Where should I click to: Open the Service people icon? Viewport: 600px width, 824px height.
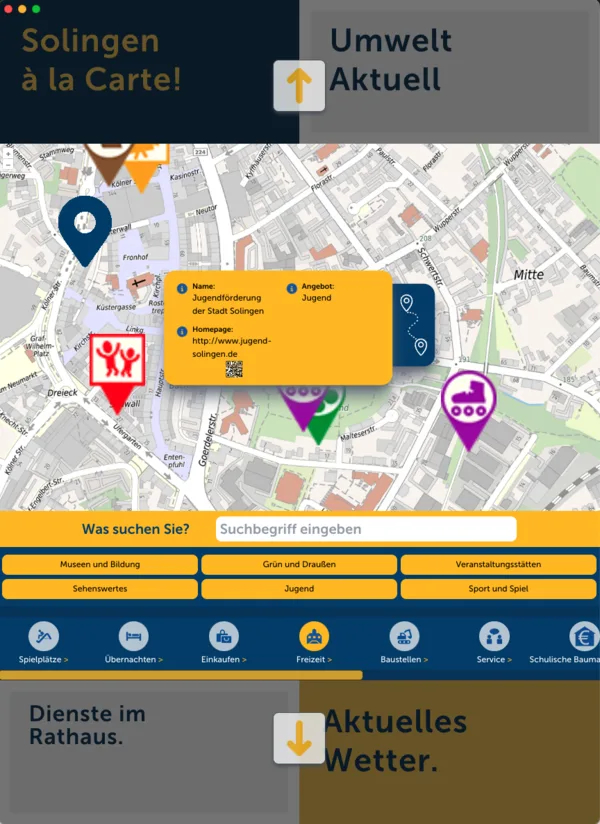point(494,636)
